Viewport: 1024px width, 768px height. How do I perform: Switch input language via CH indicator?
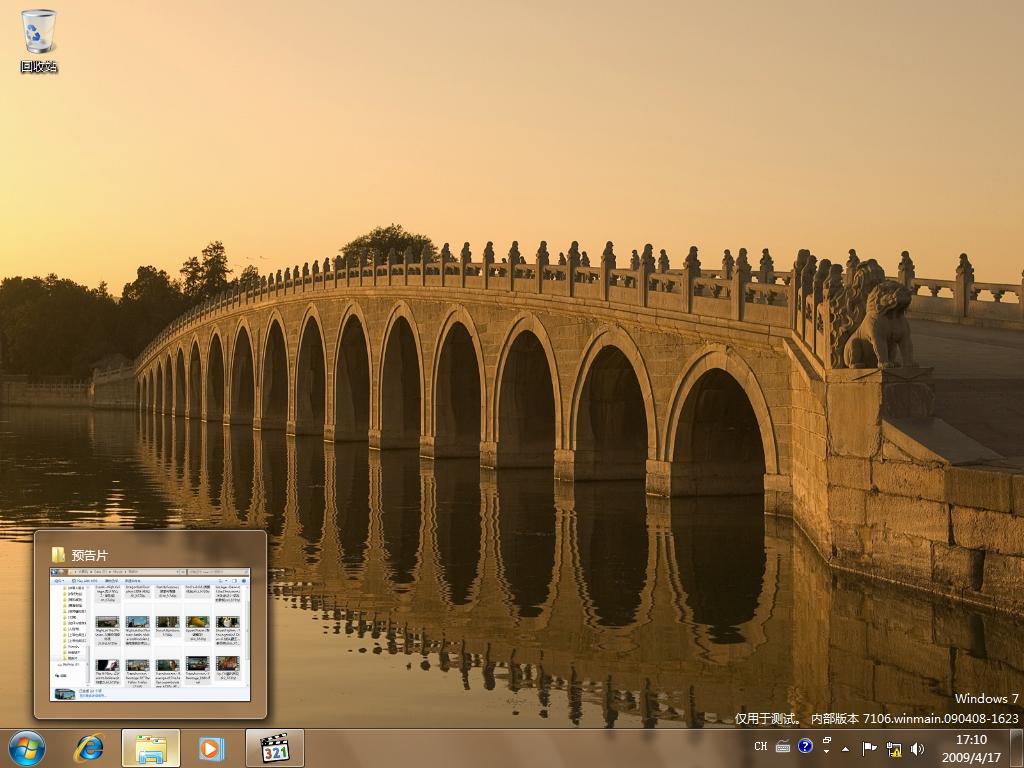coord(761,746)
